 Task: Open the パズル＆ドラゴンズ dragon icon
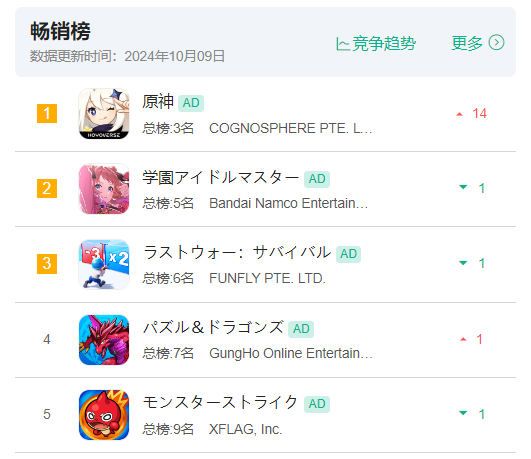click(104, 339)
